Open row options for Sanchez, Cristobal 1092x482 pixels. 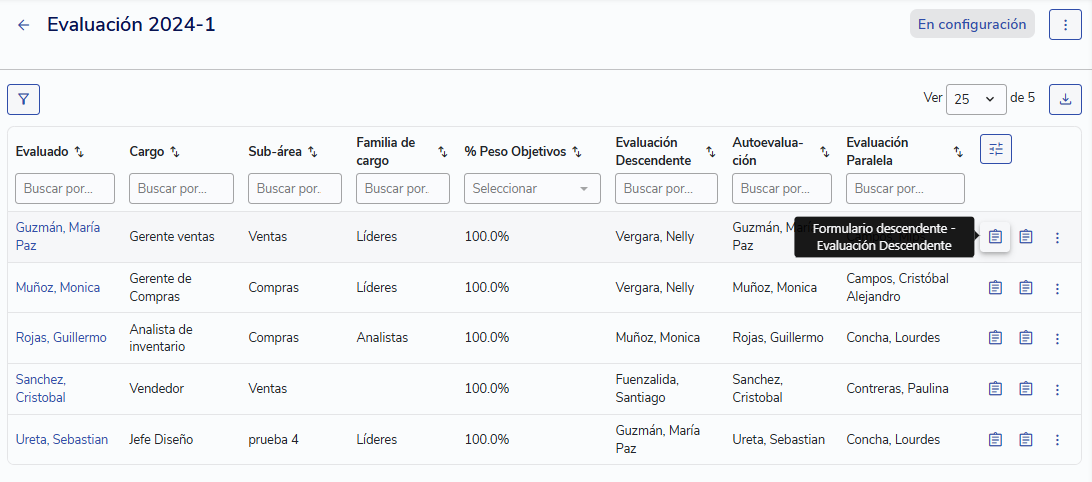point(1057,389)
